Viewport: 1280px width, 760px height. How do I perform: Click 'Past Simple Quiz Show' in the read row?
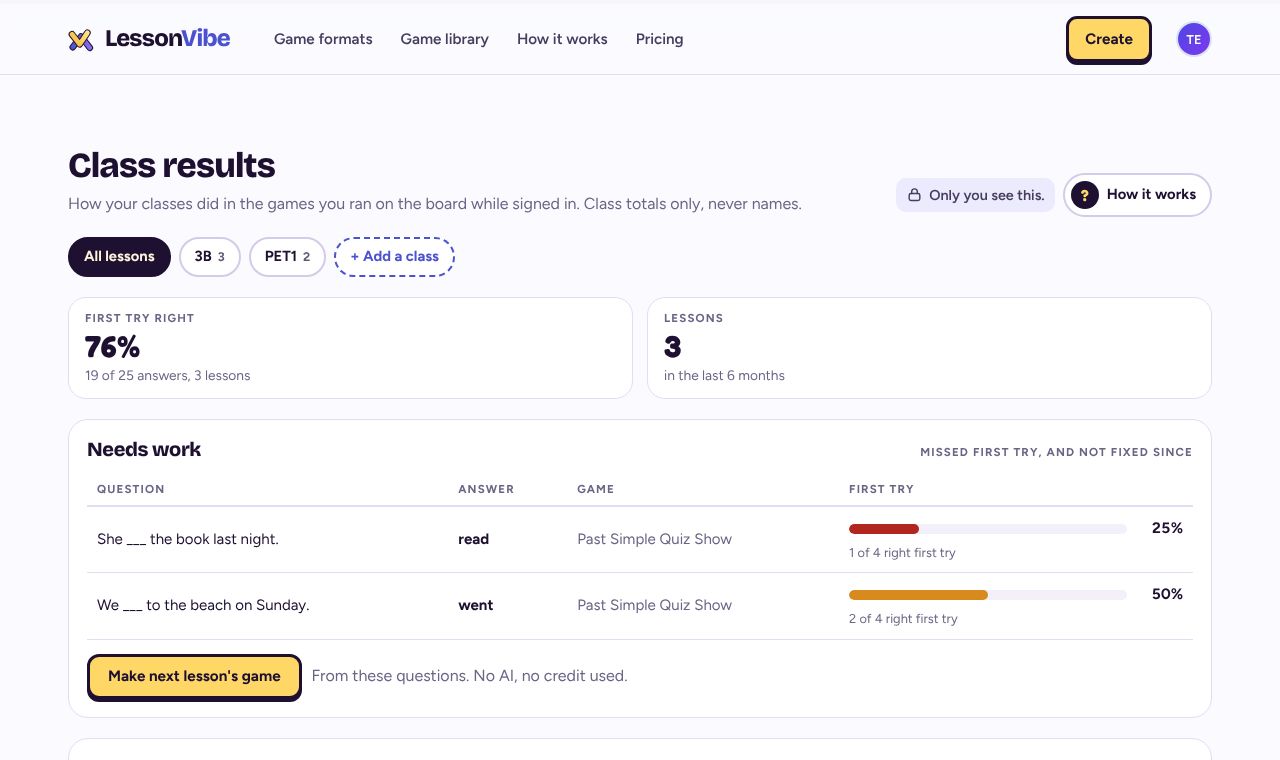(654, 539)
